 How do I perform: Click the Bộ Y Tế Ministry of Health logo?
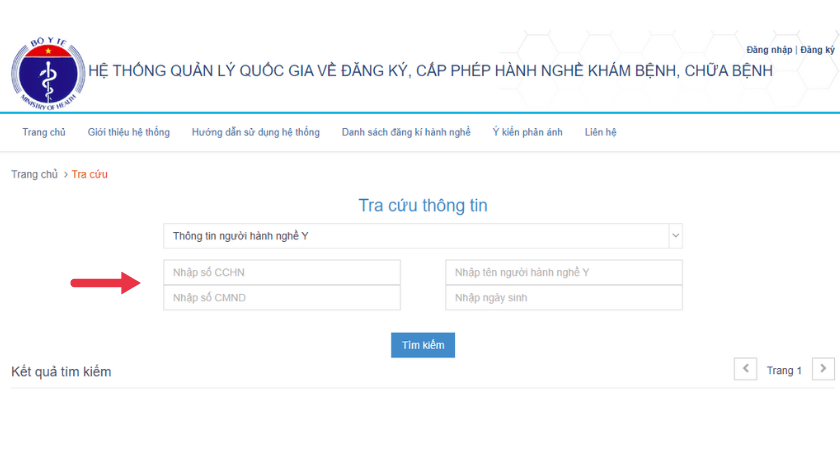48,74
